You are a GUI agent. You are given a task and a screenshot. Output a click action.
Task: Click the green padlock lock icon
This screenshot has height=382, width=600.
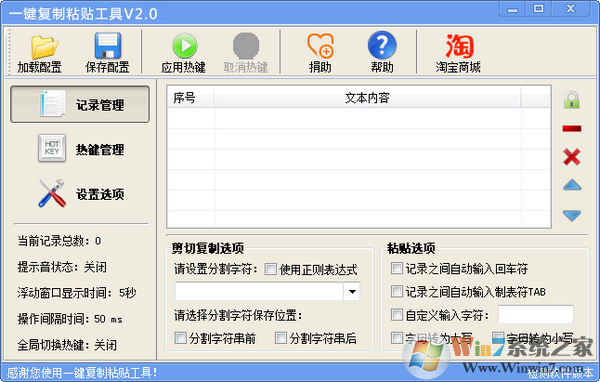(572, 100)
